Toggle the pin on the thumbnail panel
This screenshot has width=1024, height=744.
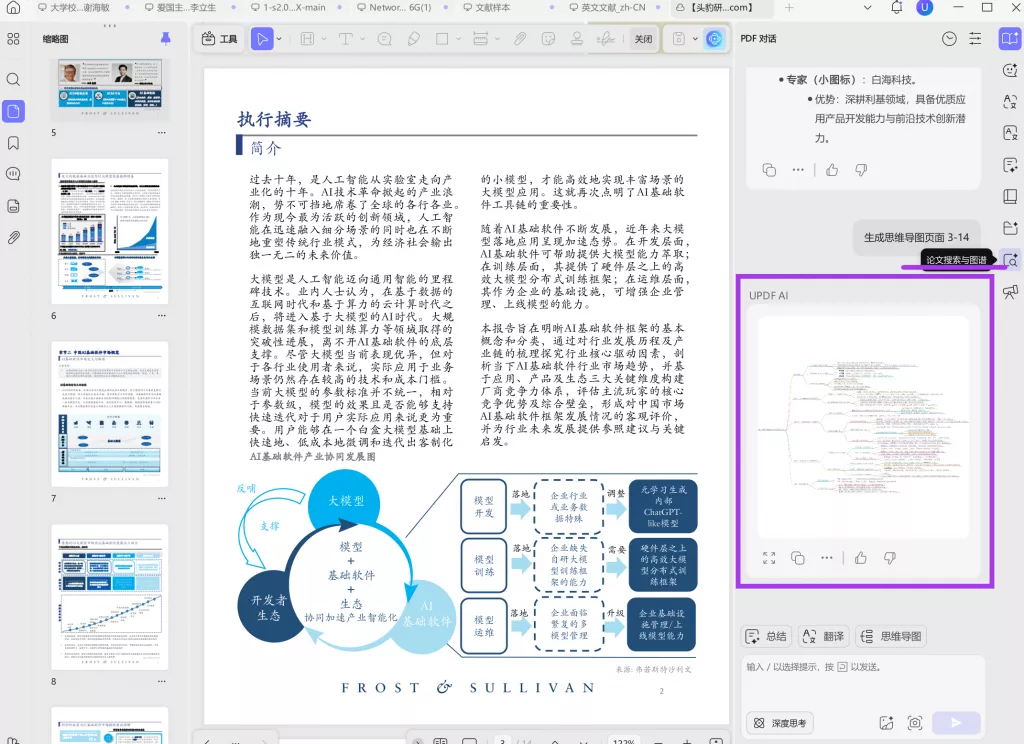[x=165, y=39]
